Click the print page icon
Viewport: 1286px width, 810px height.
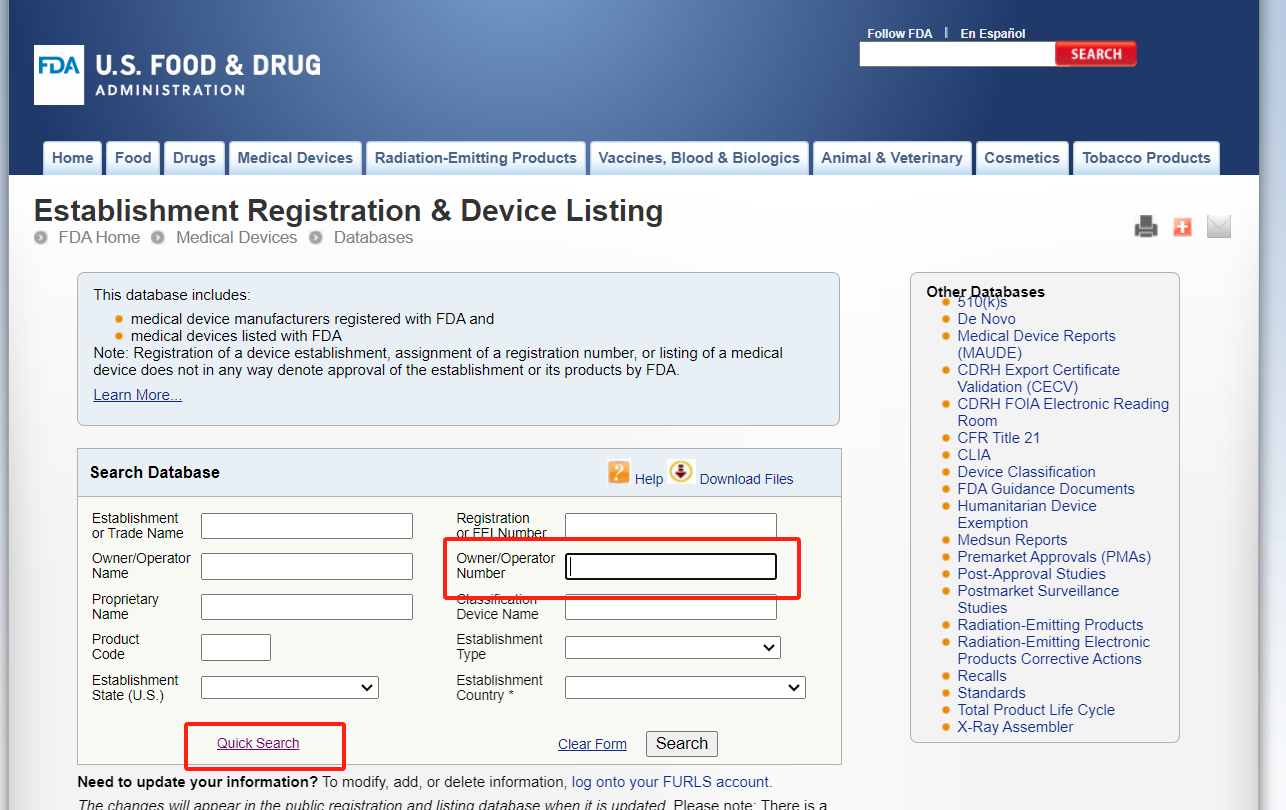click(1146, 227)
